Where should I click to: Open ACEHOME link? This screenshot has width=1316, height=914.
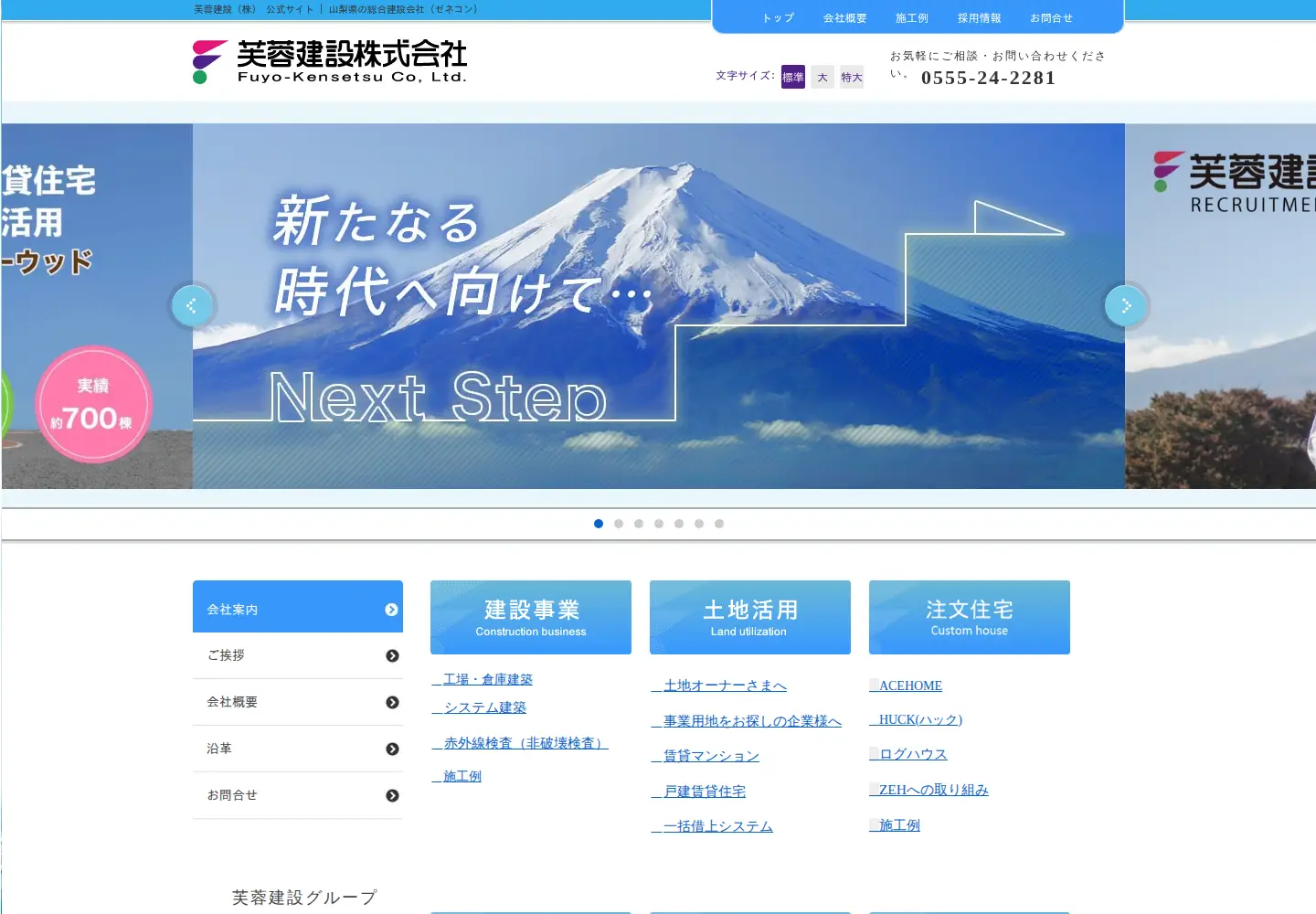(x=906, y=685)
